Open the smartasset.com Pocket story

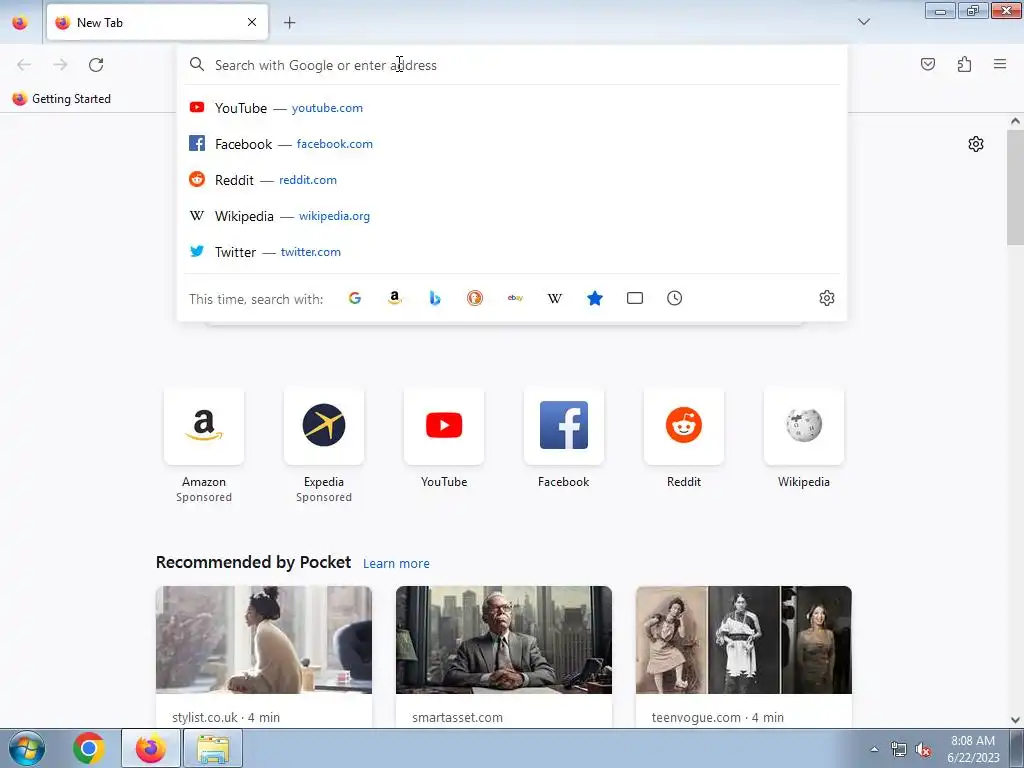(x=504, y=657)
